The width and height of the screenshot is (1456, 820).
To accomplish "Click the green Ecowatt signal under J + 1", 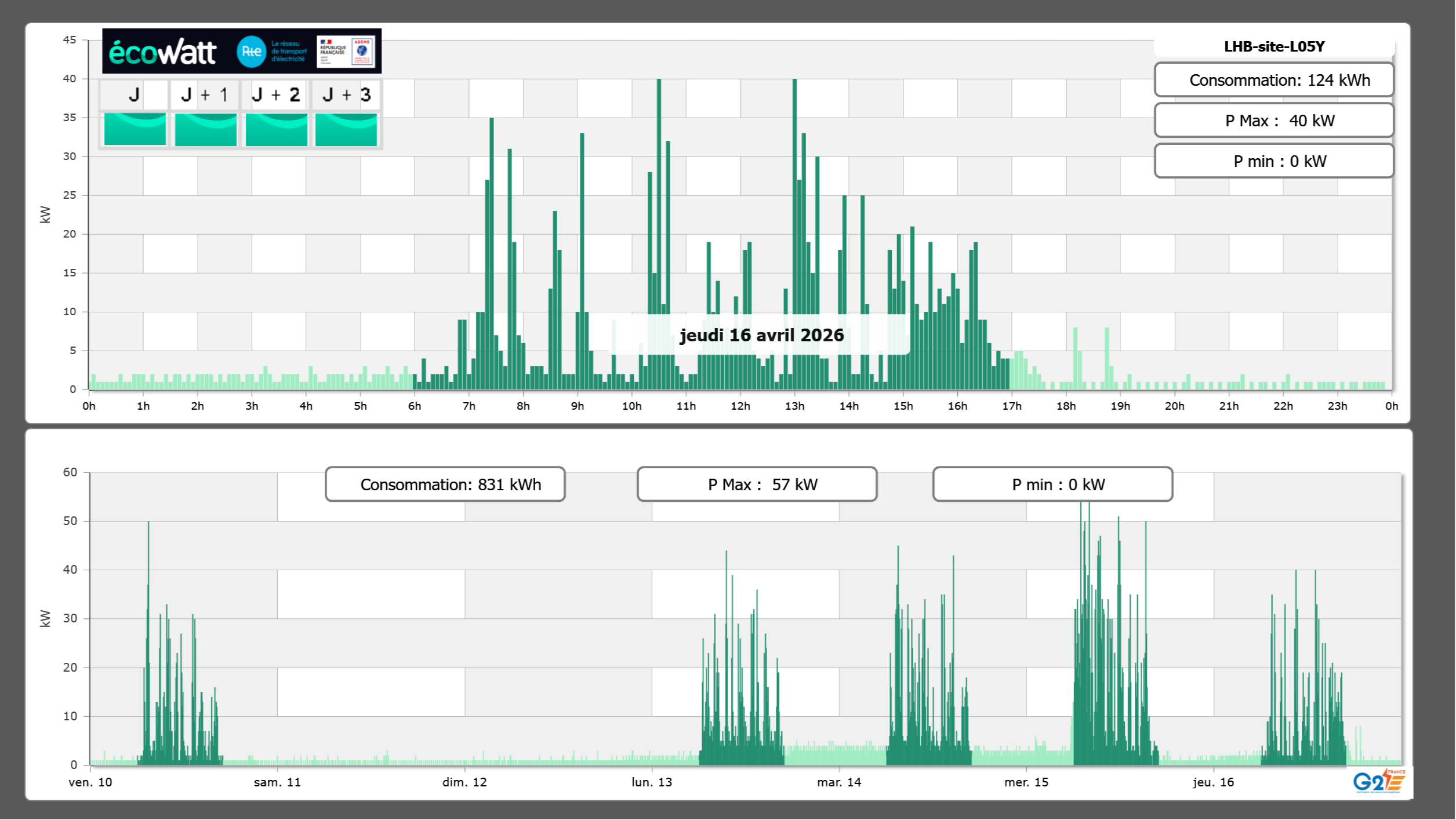I will (x=206, y=129).
